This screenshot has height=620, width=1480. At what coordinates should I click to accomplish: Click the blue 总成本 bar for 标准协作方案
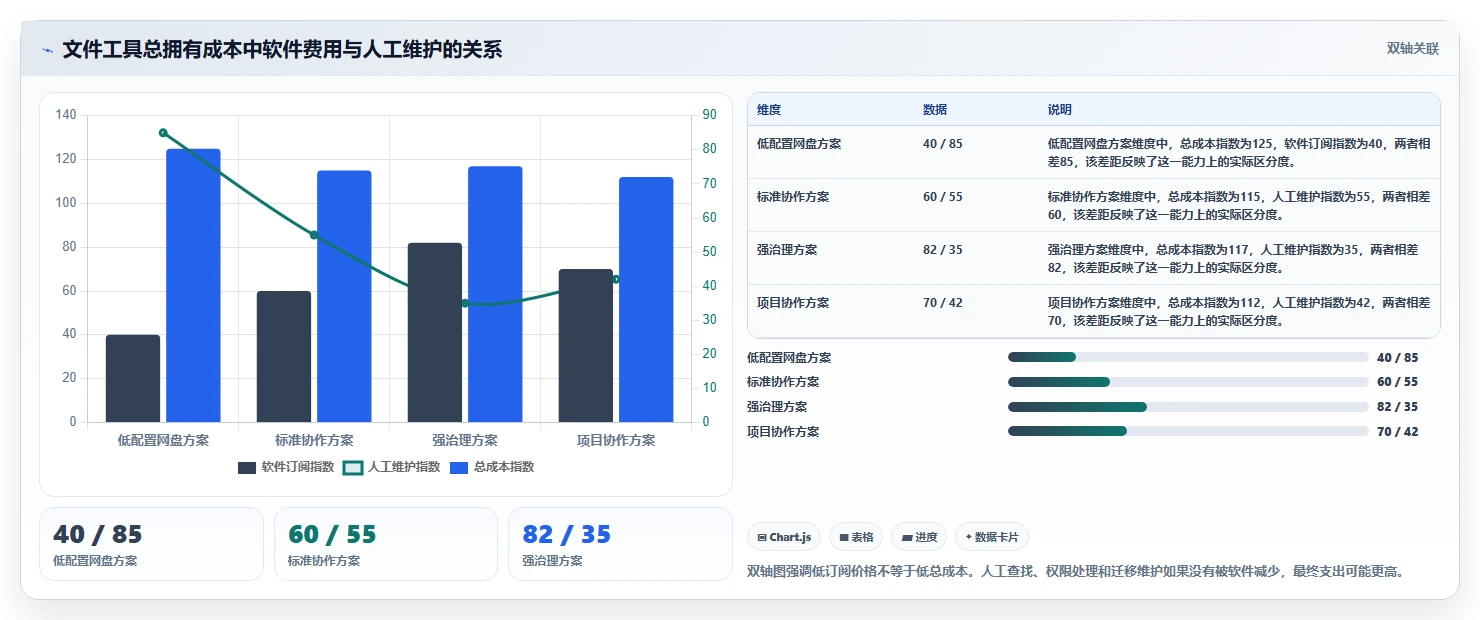[x=344, y=296]
